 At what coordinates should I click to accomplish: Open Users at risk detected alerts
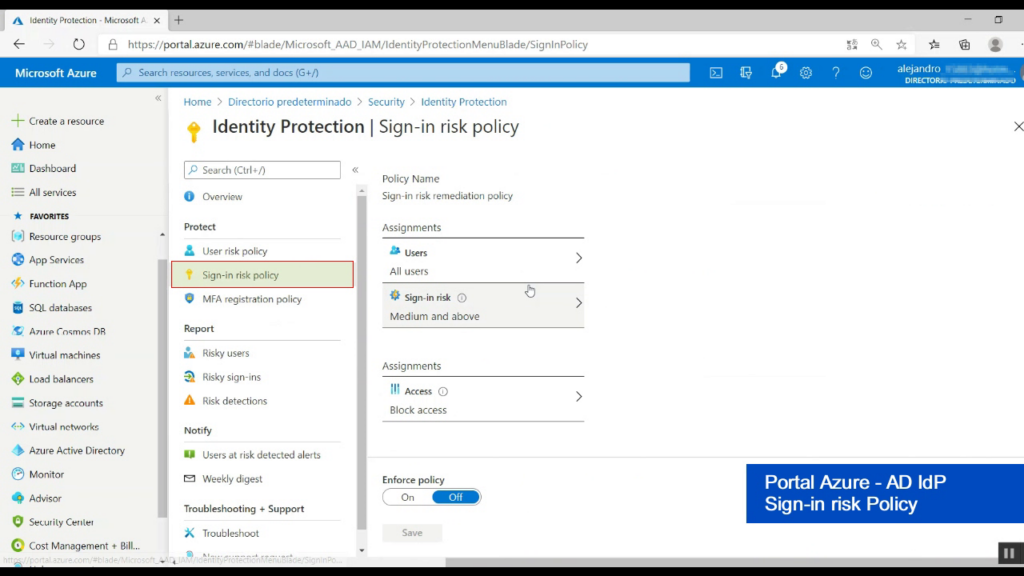tap(262, 455)
